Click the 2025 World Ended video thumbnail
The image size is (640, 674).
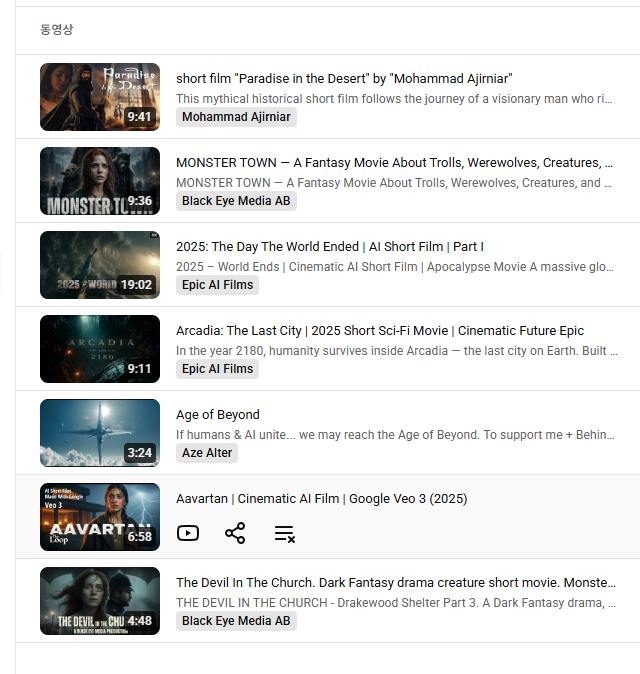point(100,265)
